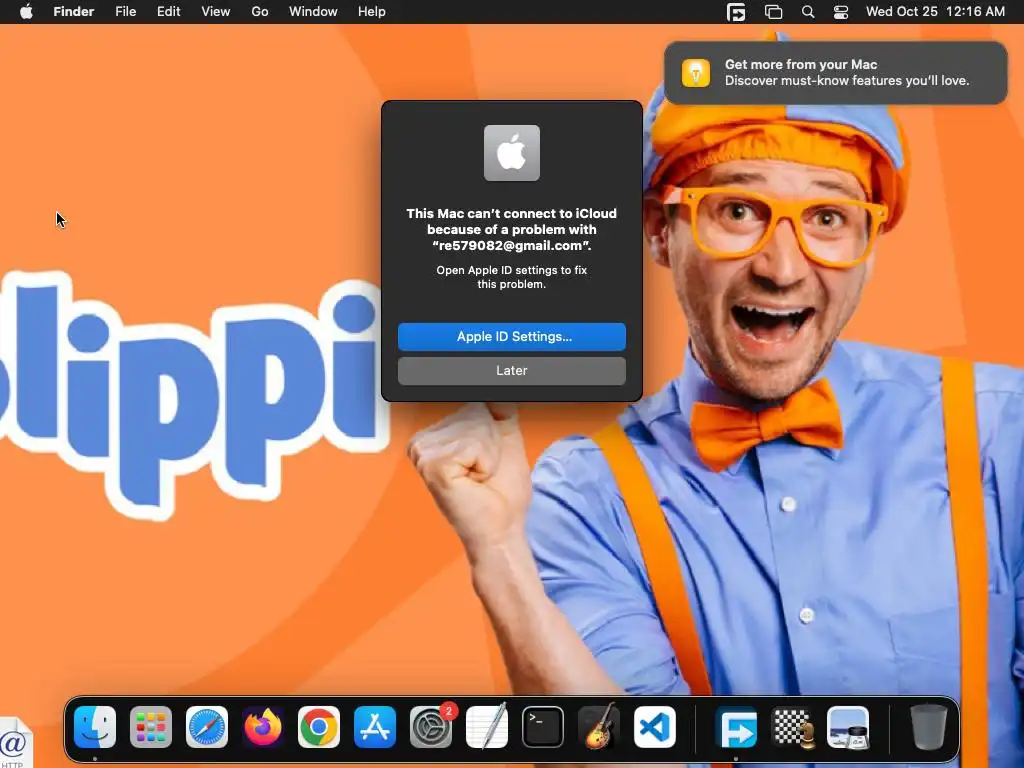Open the View menu

(x=216, y=12)
